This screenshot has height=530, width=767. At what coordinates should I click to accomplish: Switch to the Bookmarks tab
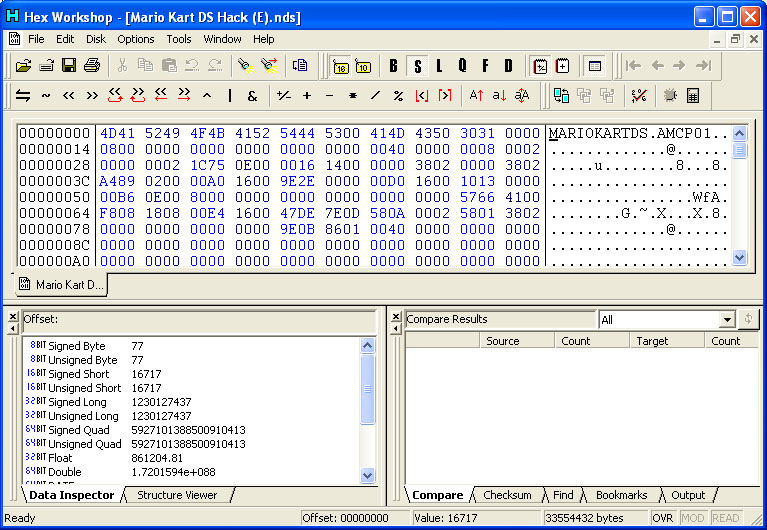click(621, 495)
